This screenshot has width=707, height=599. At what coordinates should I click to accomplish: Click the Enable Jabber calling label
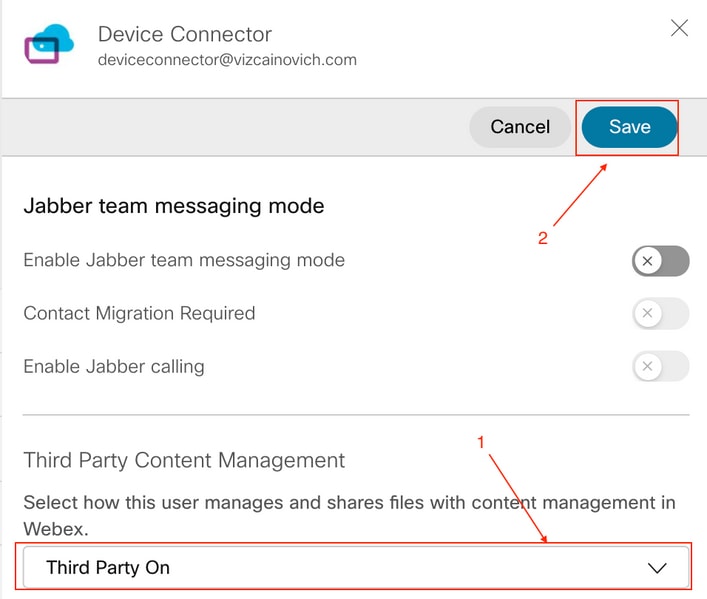(x=114, y=366)
